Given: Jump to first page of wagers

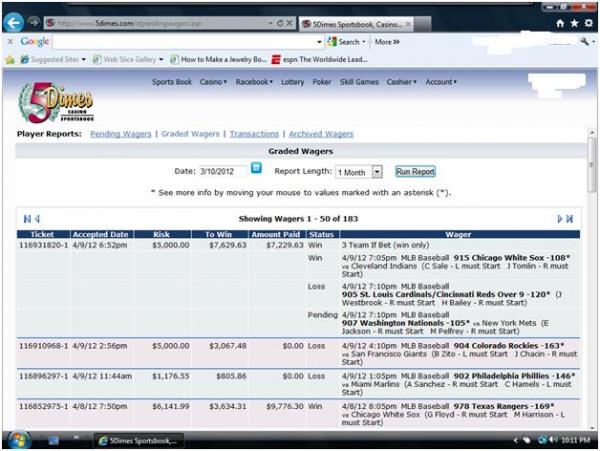Looking at the screenshot, I should (x=27, y=218).
